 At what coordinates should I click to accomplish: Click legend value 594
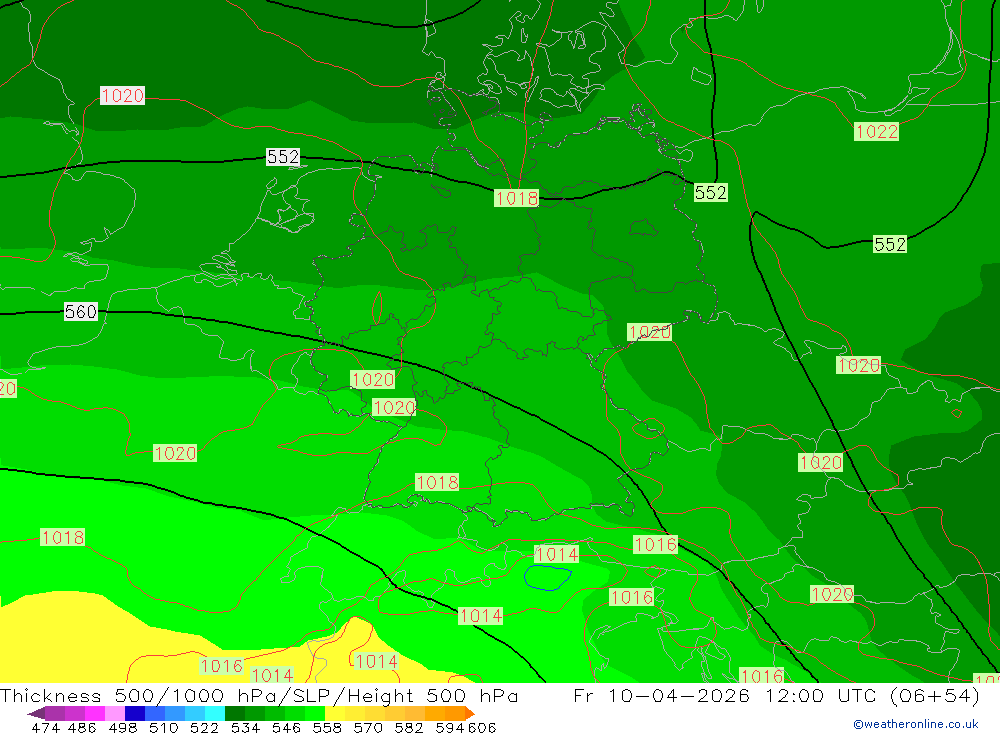click(450, 727)
